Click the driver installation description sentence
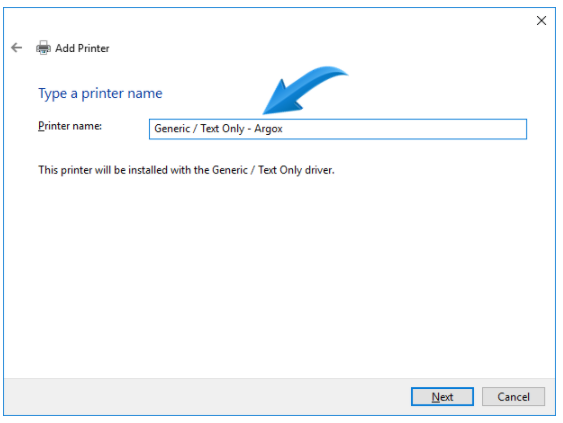563x423 pixels. [186, 170]
